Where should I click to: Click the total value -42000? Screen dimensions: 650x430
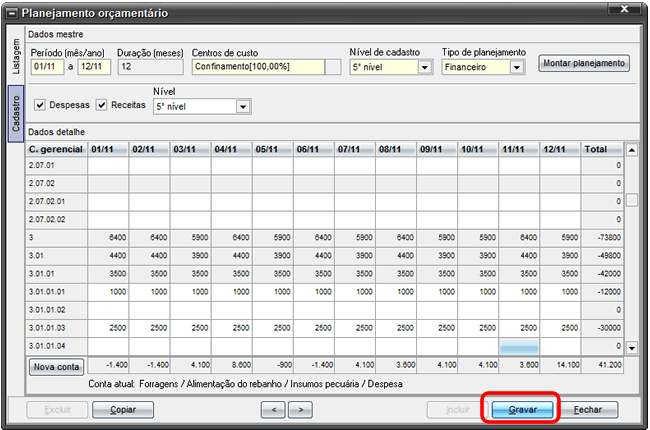(609, 274)
